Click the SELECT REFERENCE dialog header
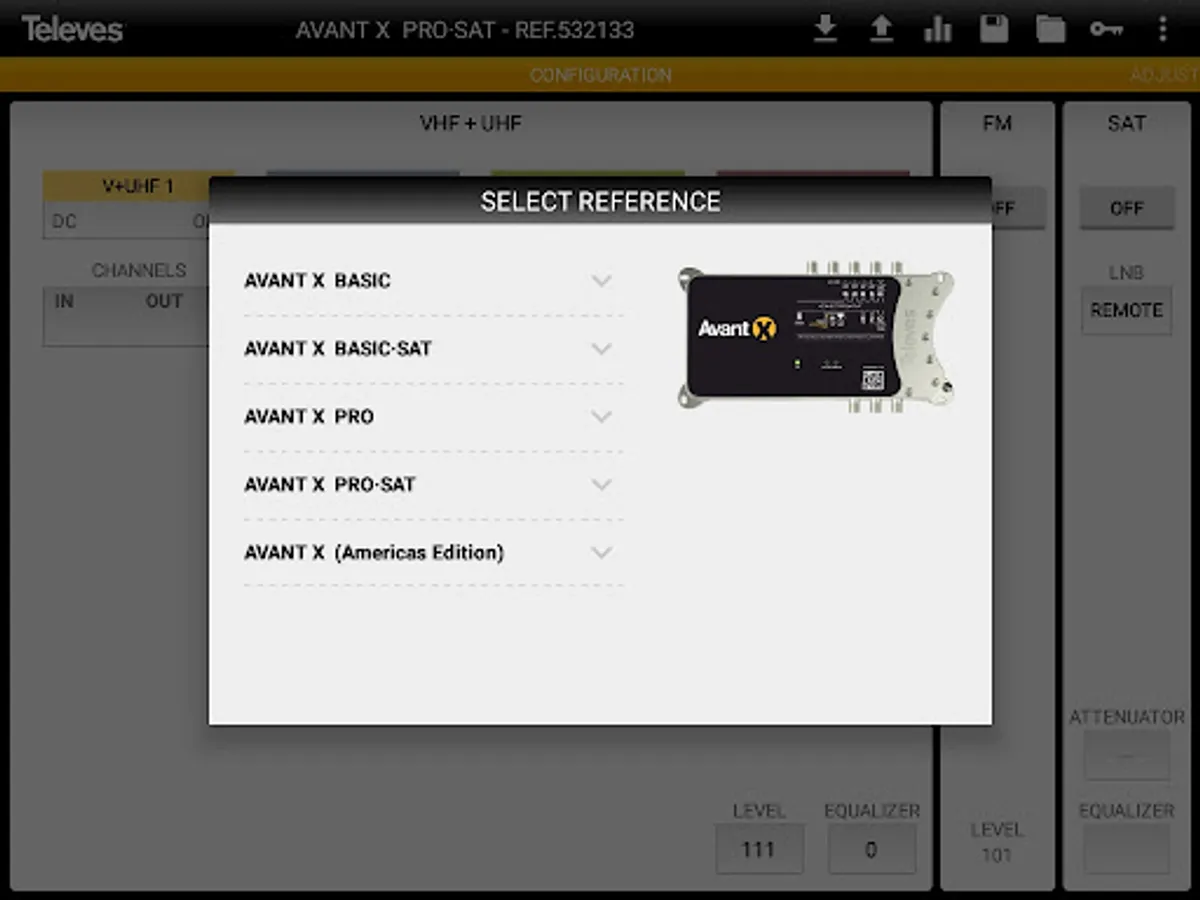The height and width of the screenshot is (900, 1200). pyautogui.click(x=600, y=201)
